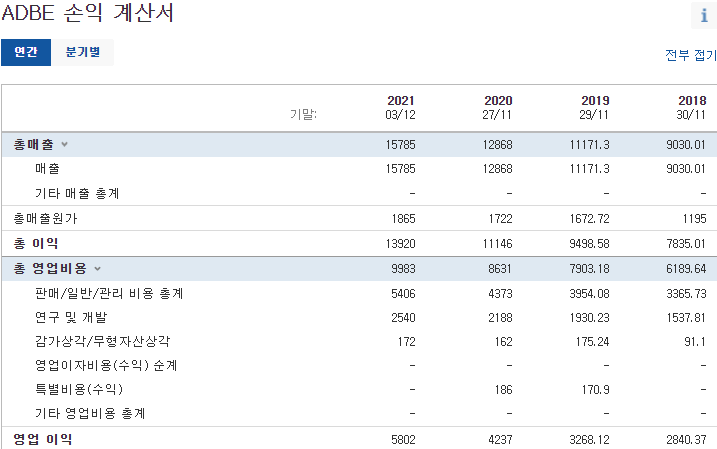
Task: Click the 전부 접기 link
Action: 690,55
